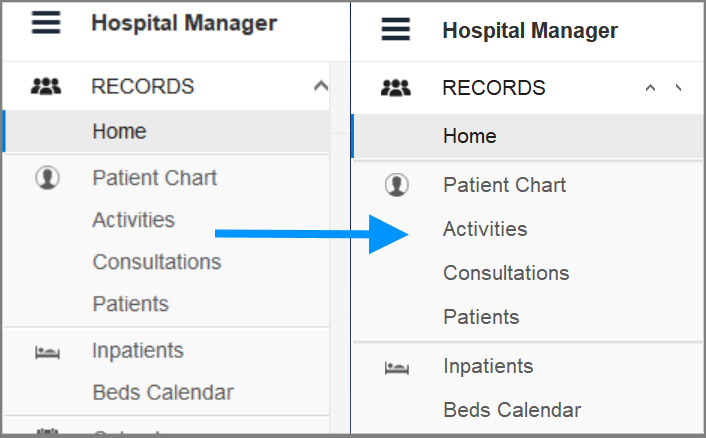Viewport: 706px width, 438px height.
Task: Go to Consultations in the right panel
Action: [x=506, y=273]
